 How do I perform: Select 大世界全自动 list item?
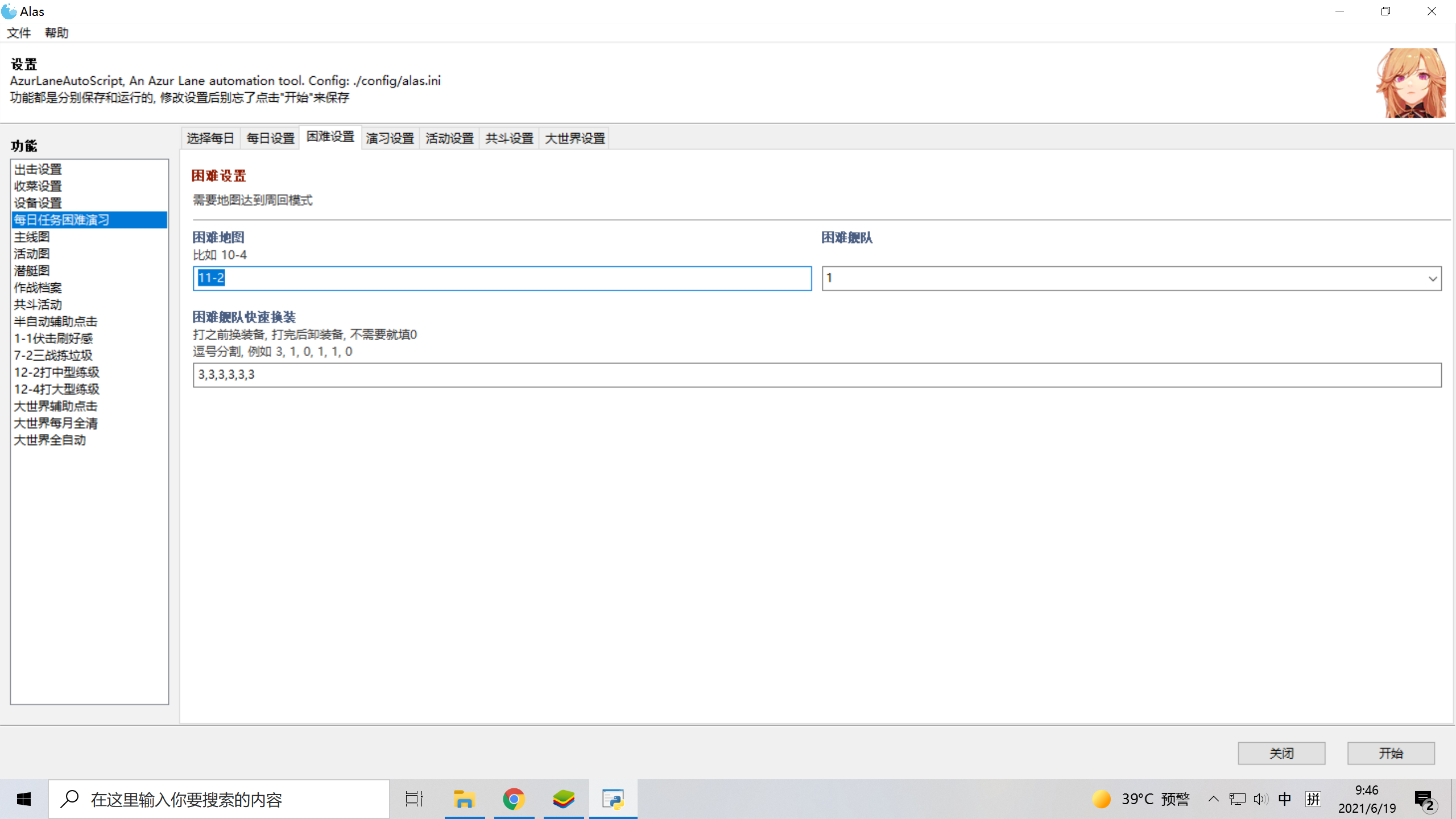click(x=89, y=440)
